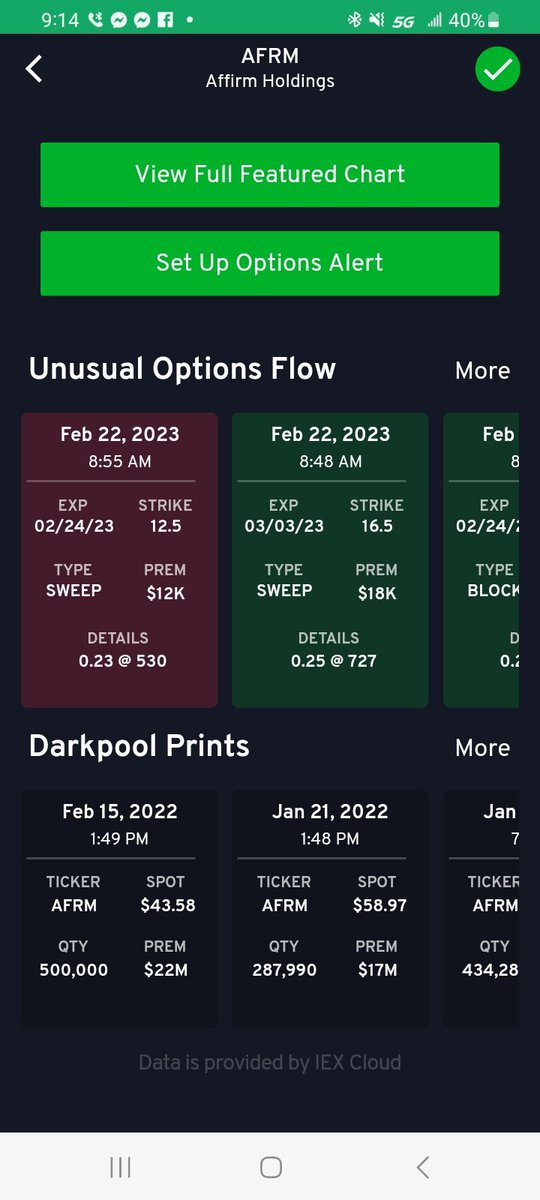The height and width of the screenshot is (1200, 540).
Task: Open the Feb 15, 2022 darkpool print
Action: pos(120,909)
